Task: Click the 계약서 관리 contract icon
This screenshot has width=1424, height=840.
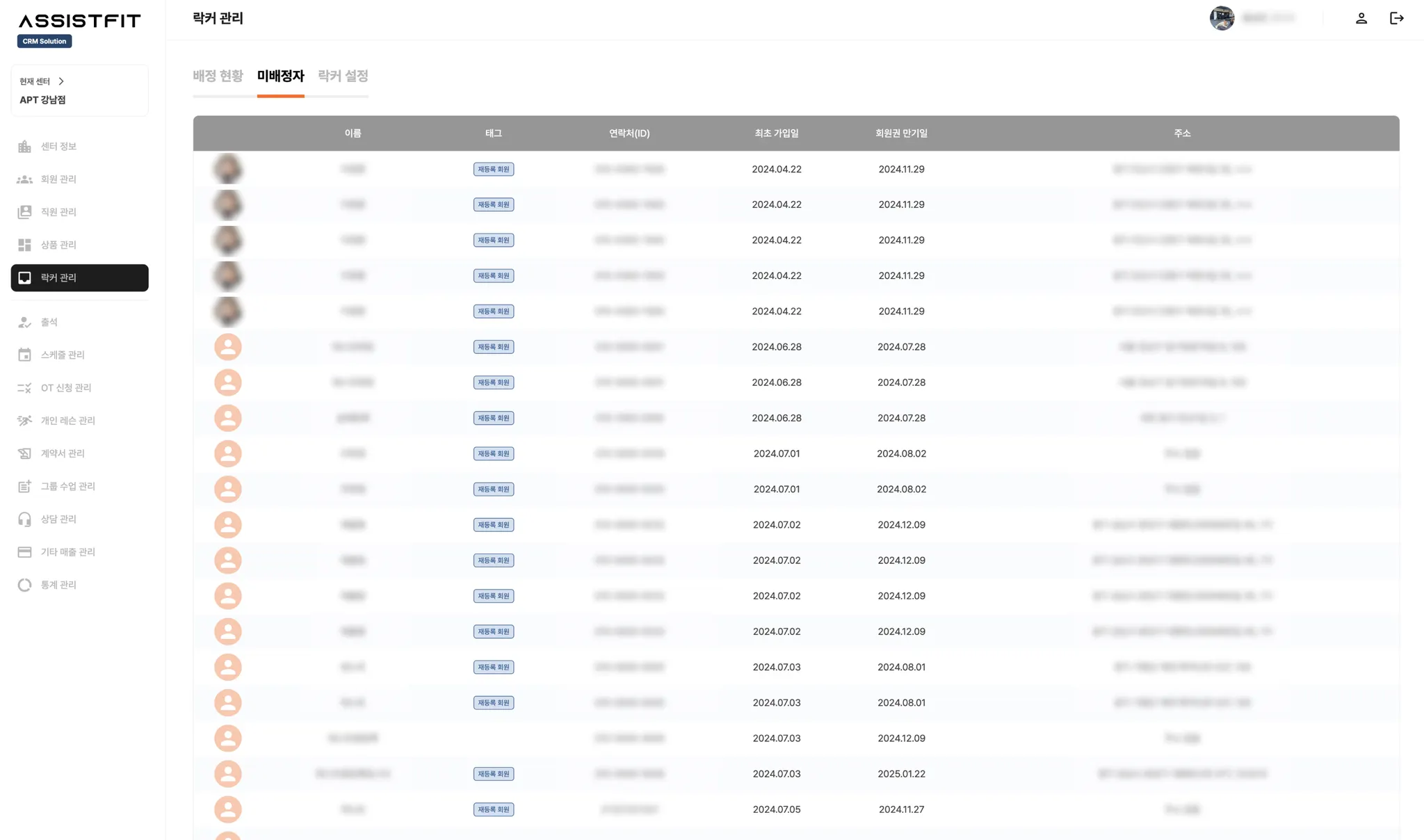Action: pos(25,453)
